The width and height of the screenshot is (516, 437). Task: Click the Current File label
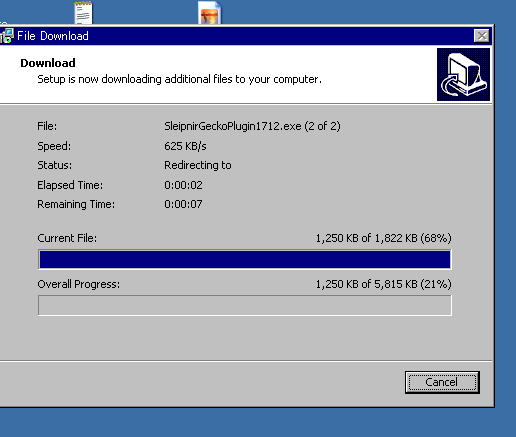coord(67,238)
